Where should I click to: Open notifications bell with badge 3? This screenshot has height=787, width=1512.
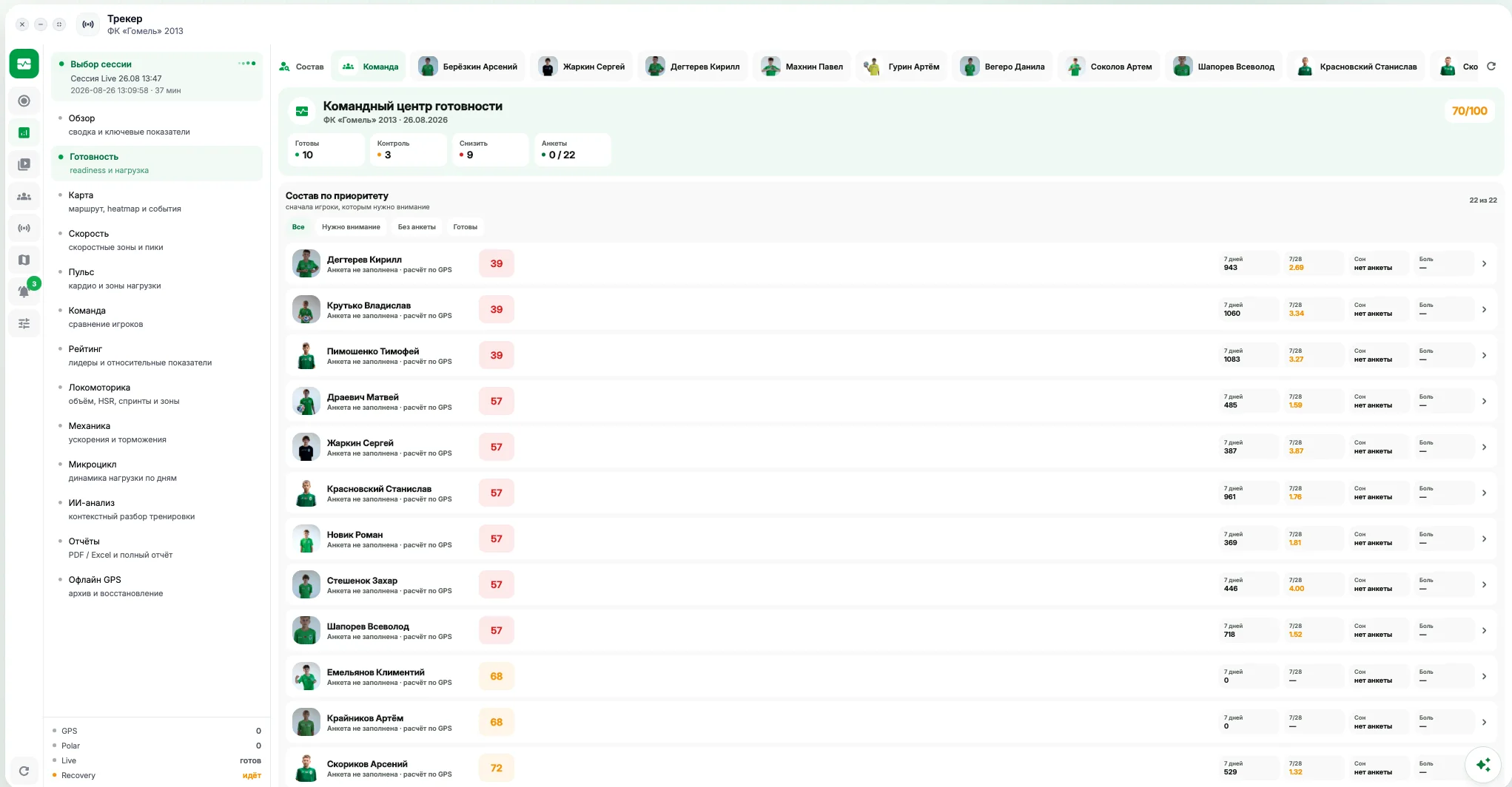coord(24,291)
